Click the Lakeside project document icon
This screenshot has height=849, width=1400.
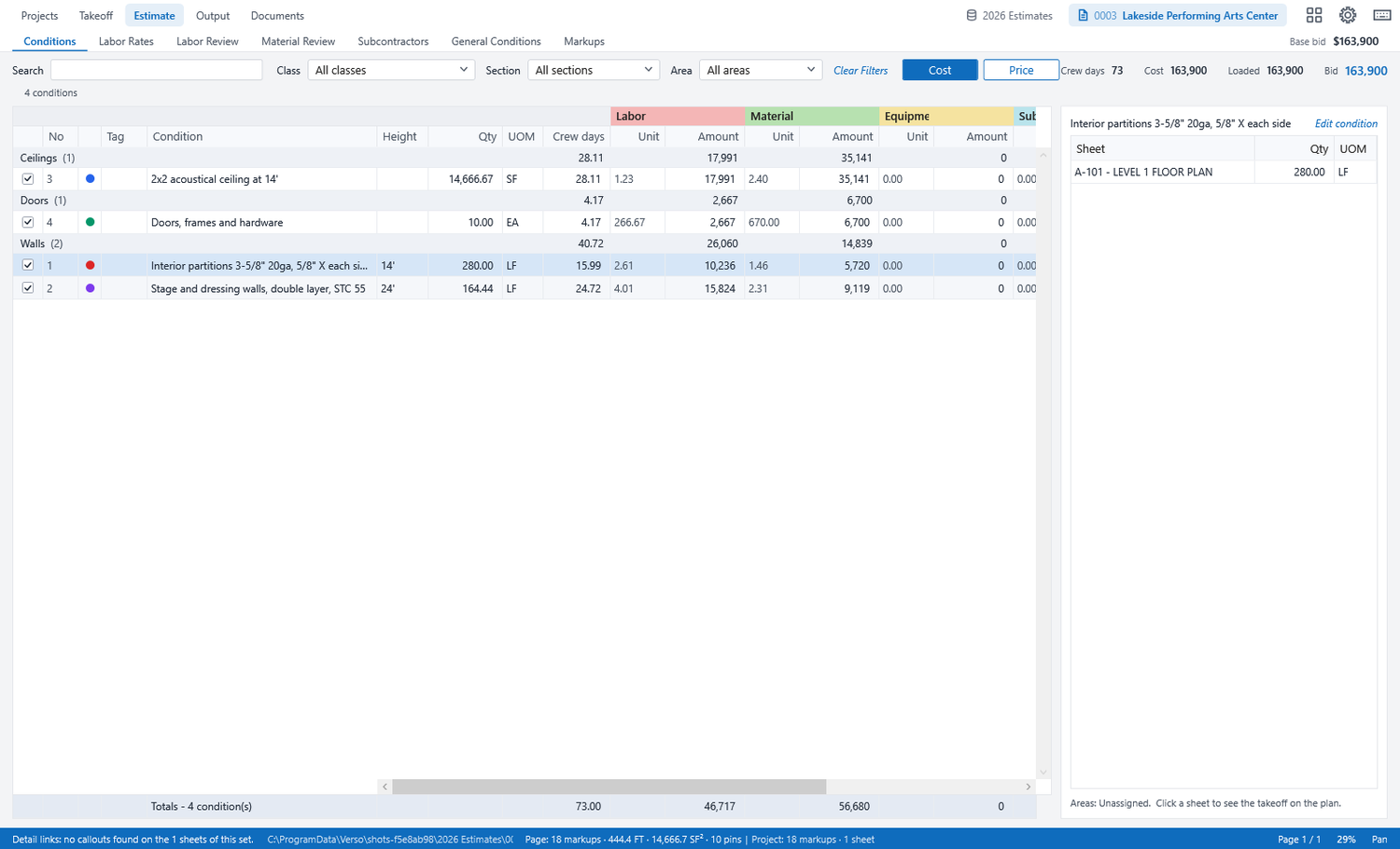pos(1083,16)
